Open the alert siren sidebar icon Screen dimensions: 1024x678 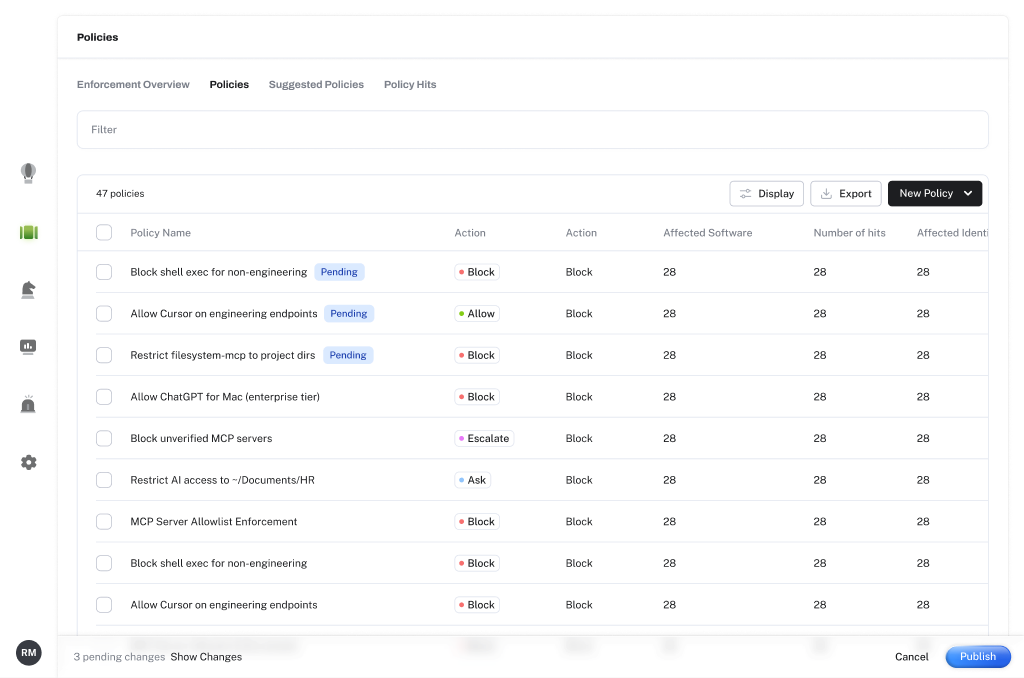tap(28, 404)
